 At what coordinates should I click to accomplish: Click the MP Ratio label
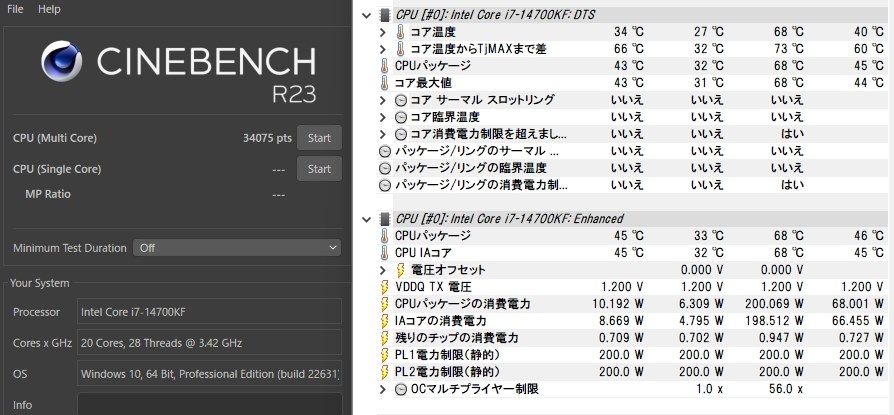[x=48, y=194]
